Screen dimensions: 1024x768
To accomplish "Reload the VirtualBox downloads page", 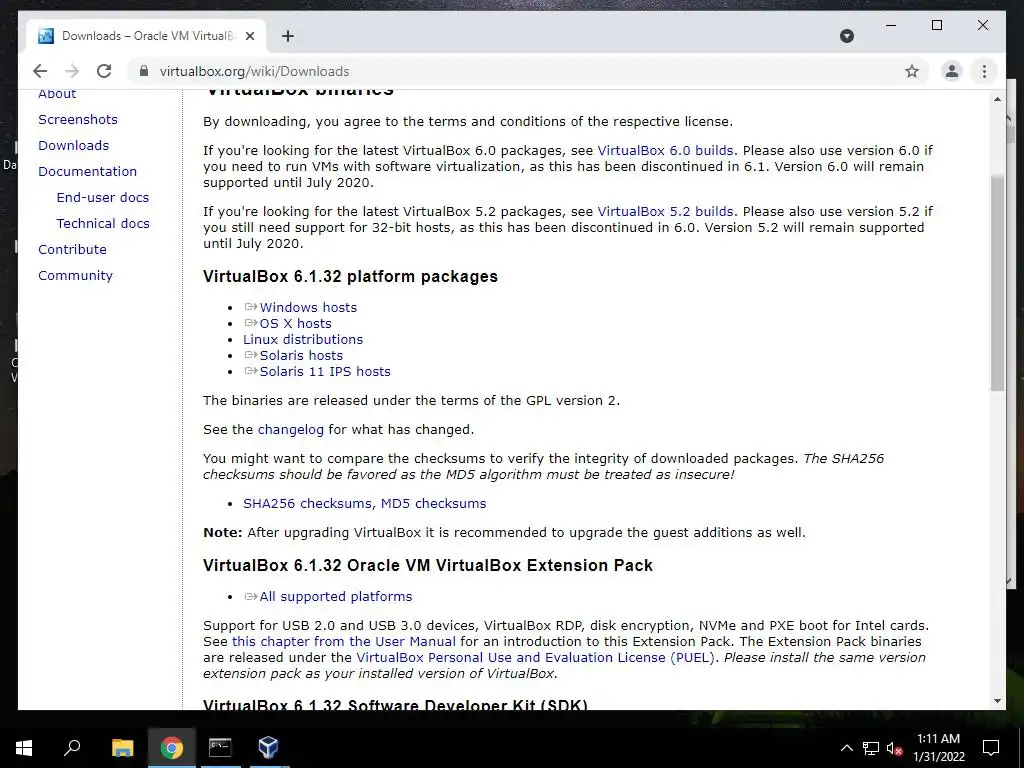I will click(x=104, y=71).
